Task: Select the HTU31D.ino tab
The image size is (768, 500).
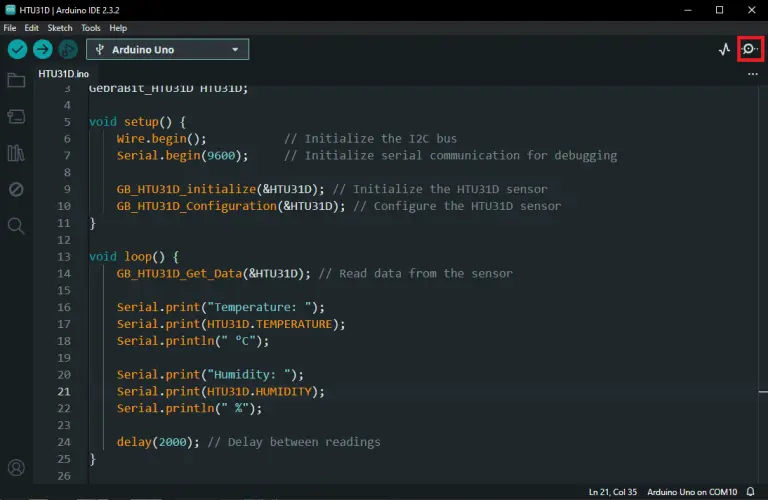Action: coord(64,74)
